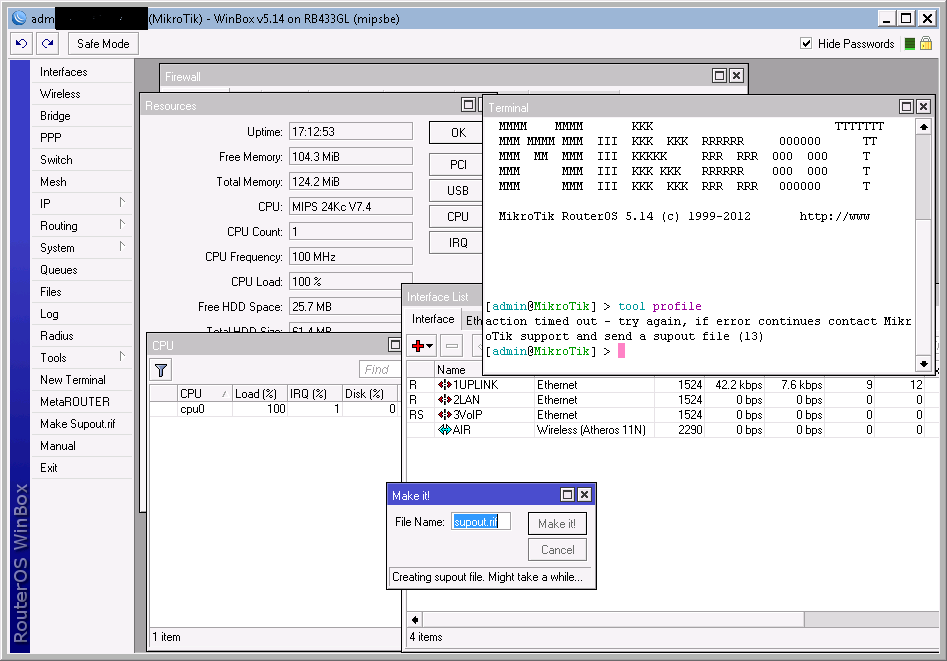Select the AIR wireless interface icon
The width and height of the screenshot is (947, 661).
click(x=445, y=430)
